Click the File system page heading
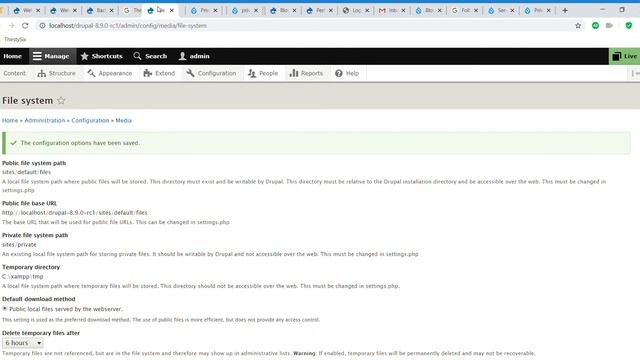Image resolution: width=640 pixels, height=360 pixels. point(27,100)
